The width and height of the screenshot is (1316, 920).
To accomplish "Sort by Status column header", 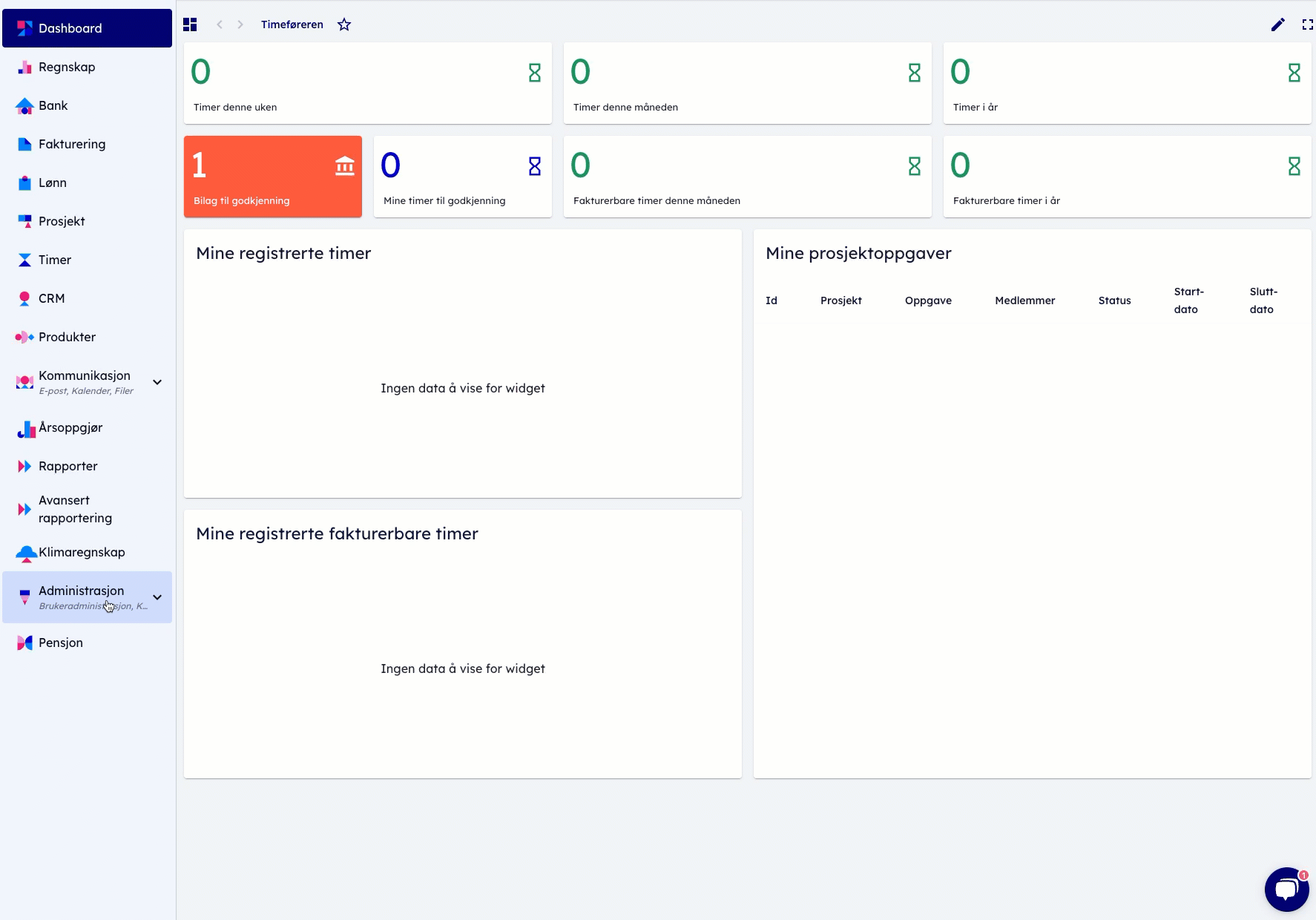I will point(1114,300).
